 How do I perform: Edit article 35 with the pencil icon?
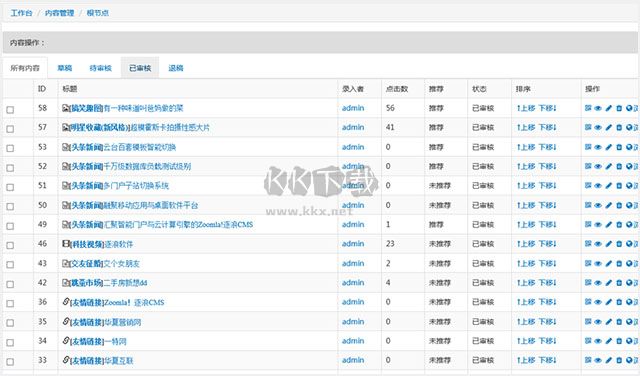coord(609,322)
